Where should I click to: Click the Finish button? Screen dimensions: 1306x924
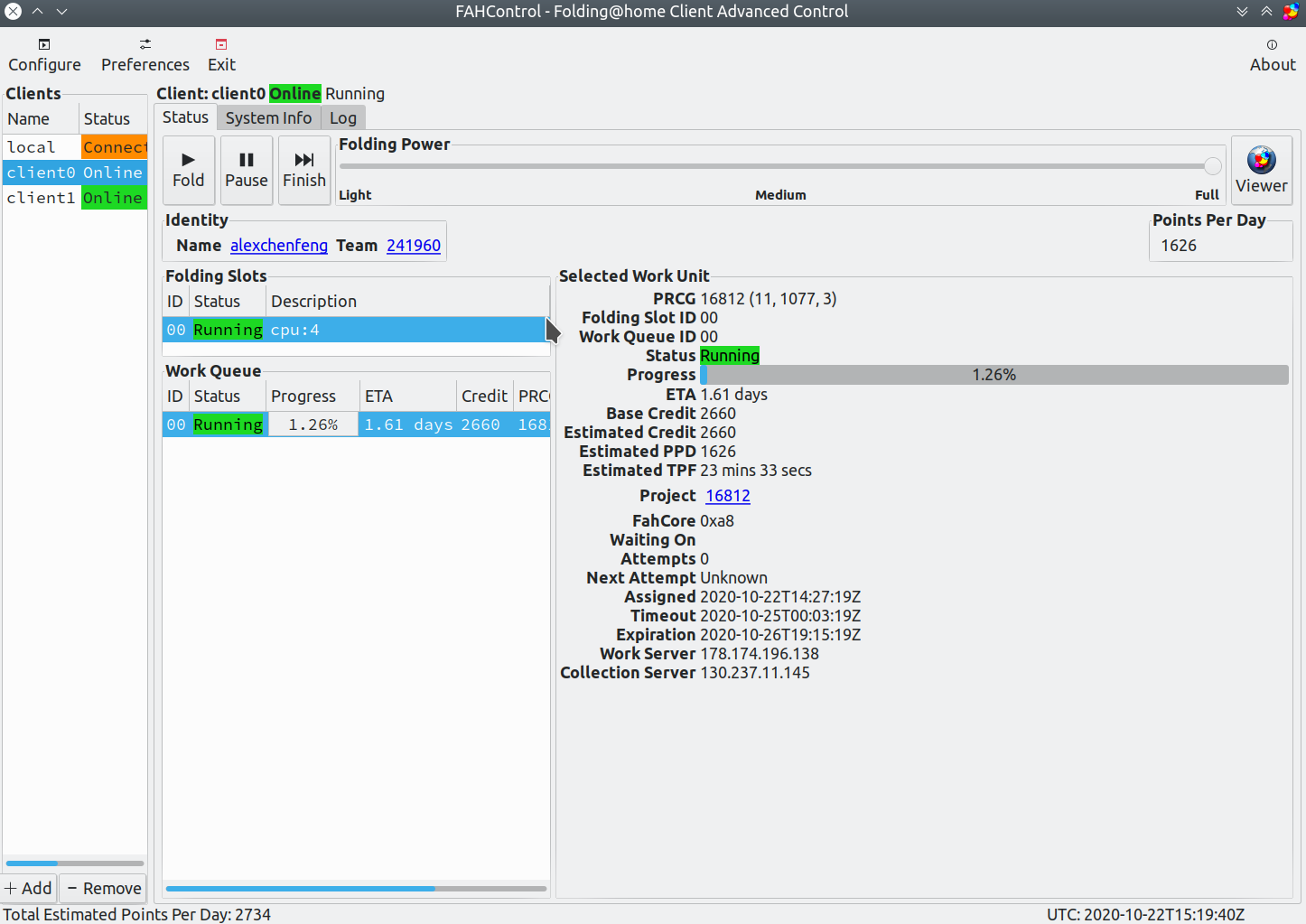(x=304, y=170)
